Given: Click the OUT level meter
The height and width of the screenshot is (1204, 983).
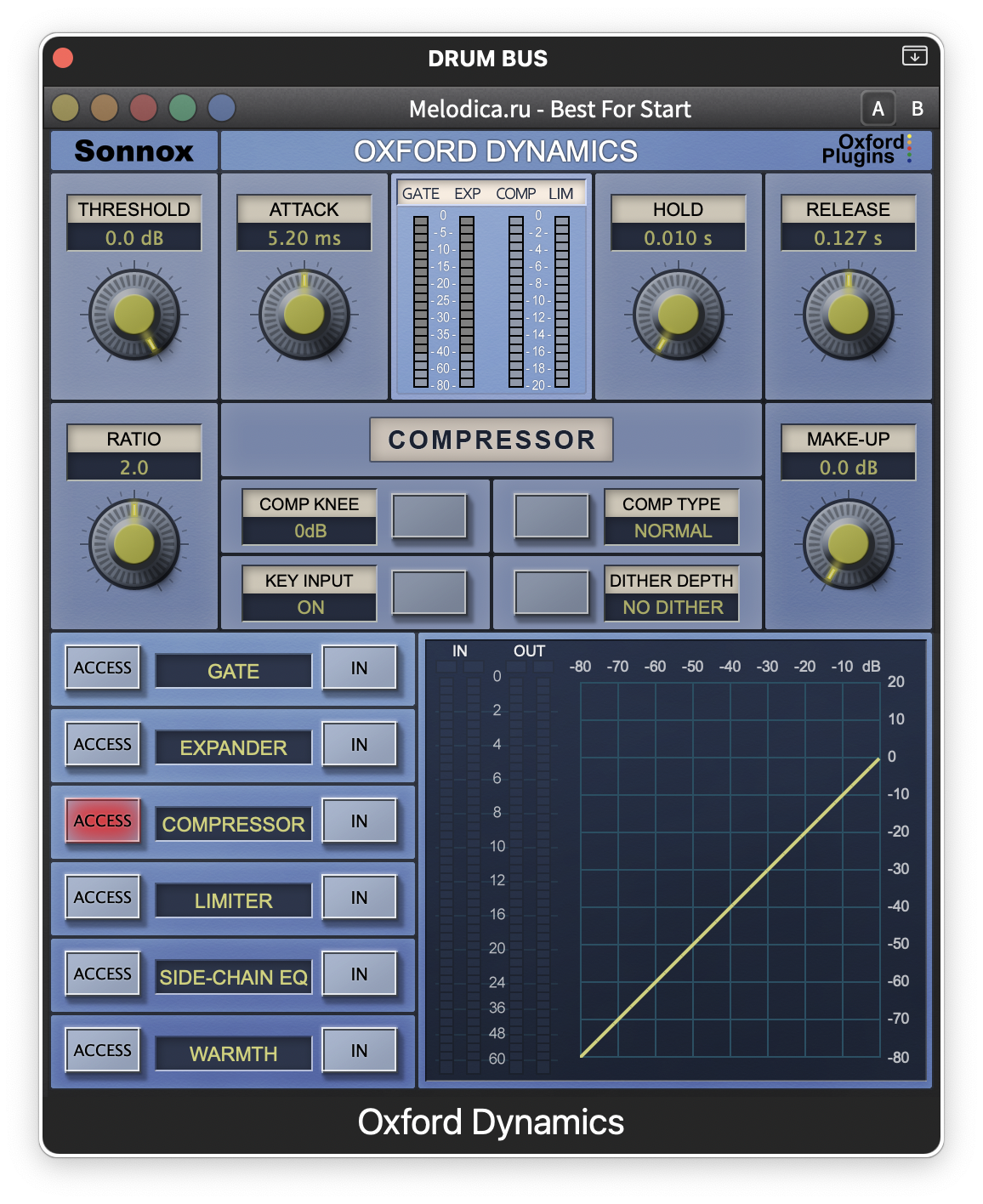Looking at the screenshot, I should pyautogui.click(x=529, y=866).
